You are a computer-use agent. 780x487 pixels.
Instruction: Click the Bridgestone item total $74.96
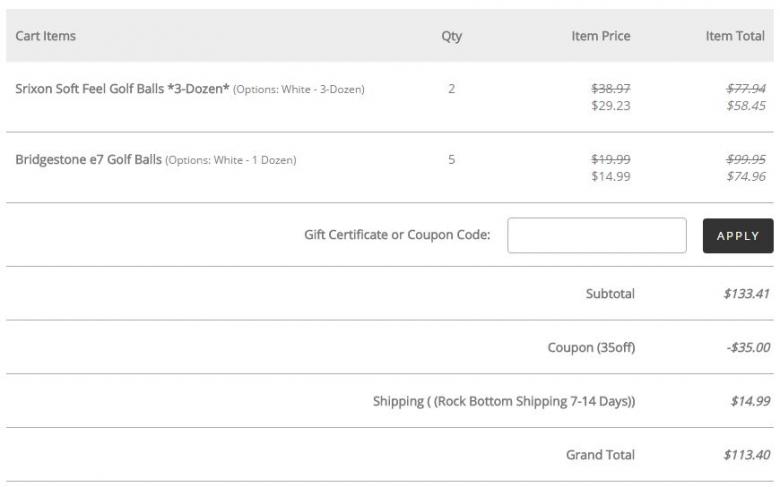point(746,176)
